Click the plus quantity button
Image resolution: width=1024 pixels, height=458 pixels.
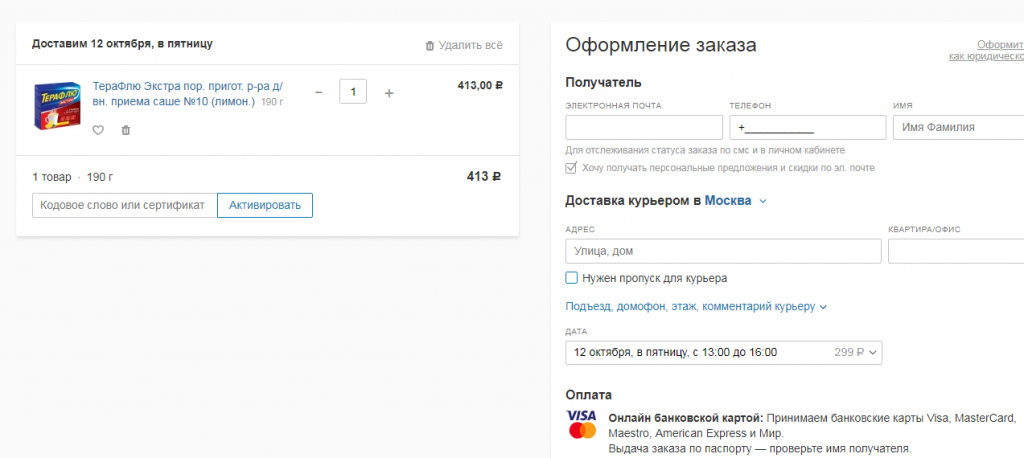point(389,93)
